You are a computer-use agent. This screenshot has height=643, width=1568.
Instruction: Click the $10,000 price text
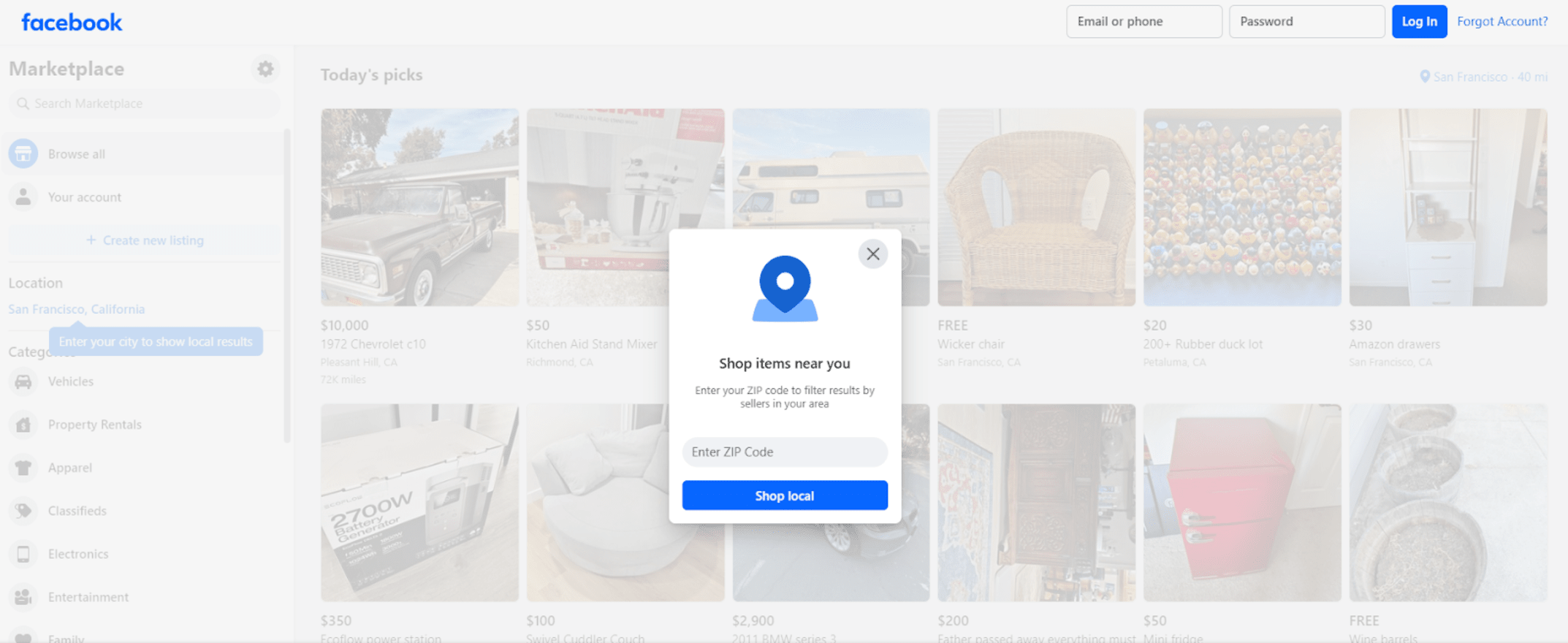pos(345,325)
